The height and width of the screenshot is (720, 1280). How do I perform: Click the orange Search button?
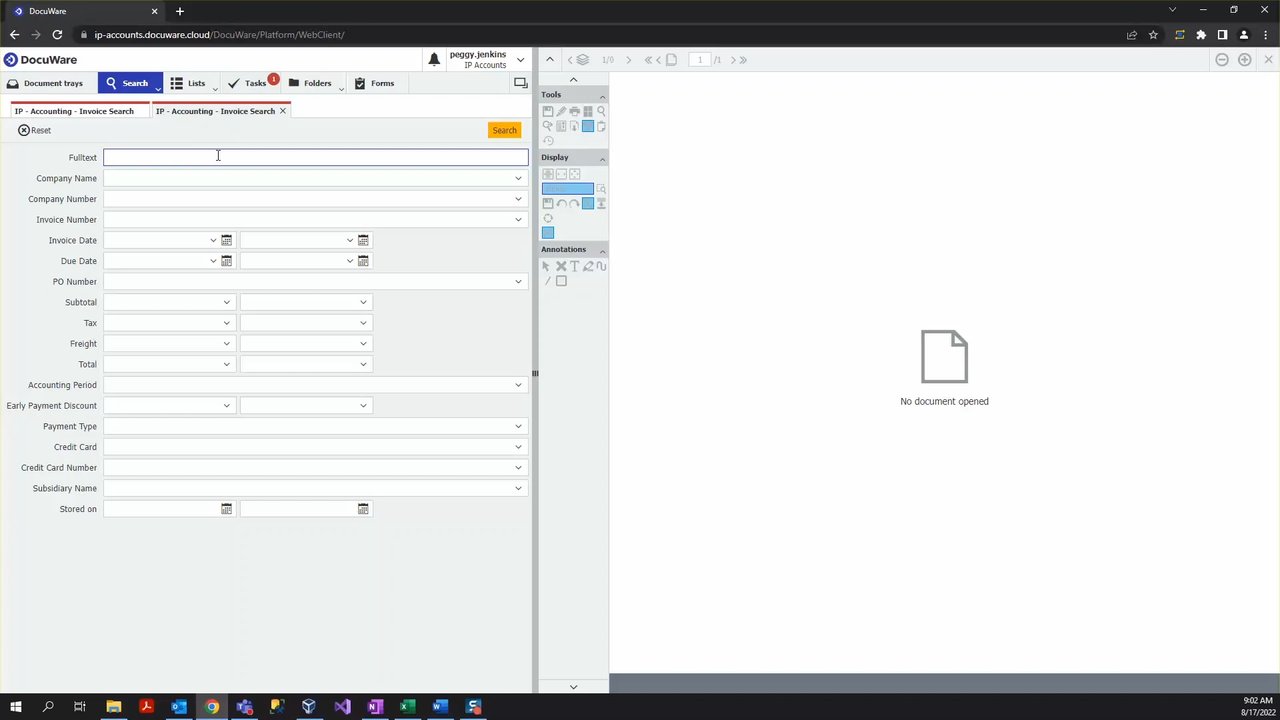click(504, 130)
